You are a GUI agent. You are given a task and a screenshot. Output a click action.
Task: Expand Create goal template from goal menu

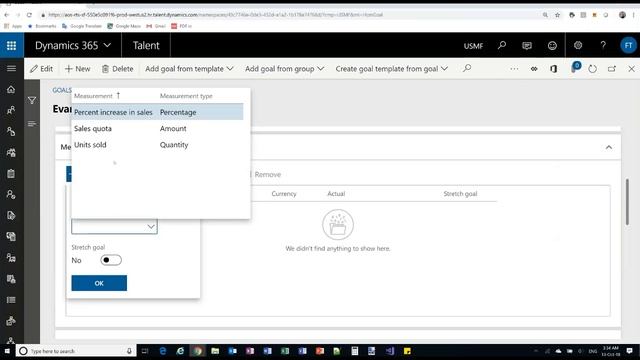coord(391,69)
